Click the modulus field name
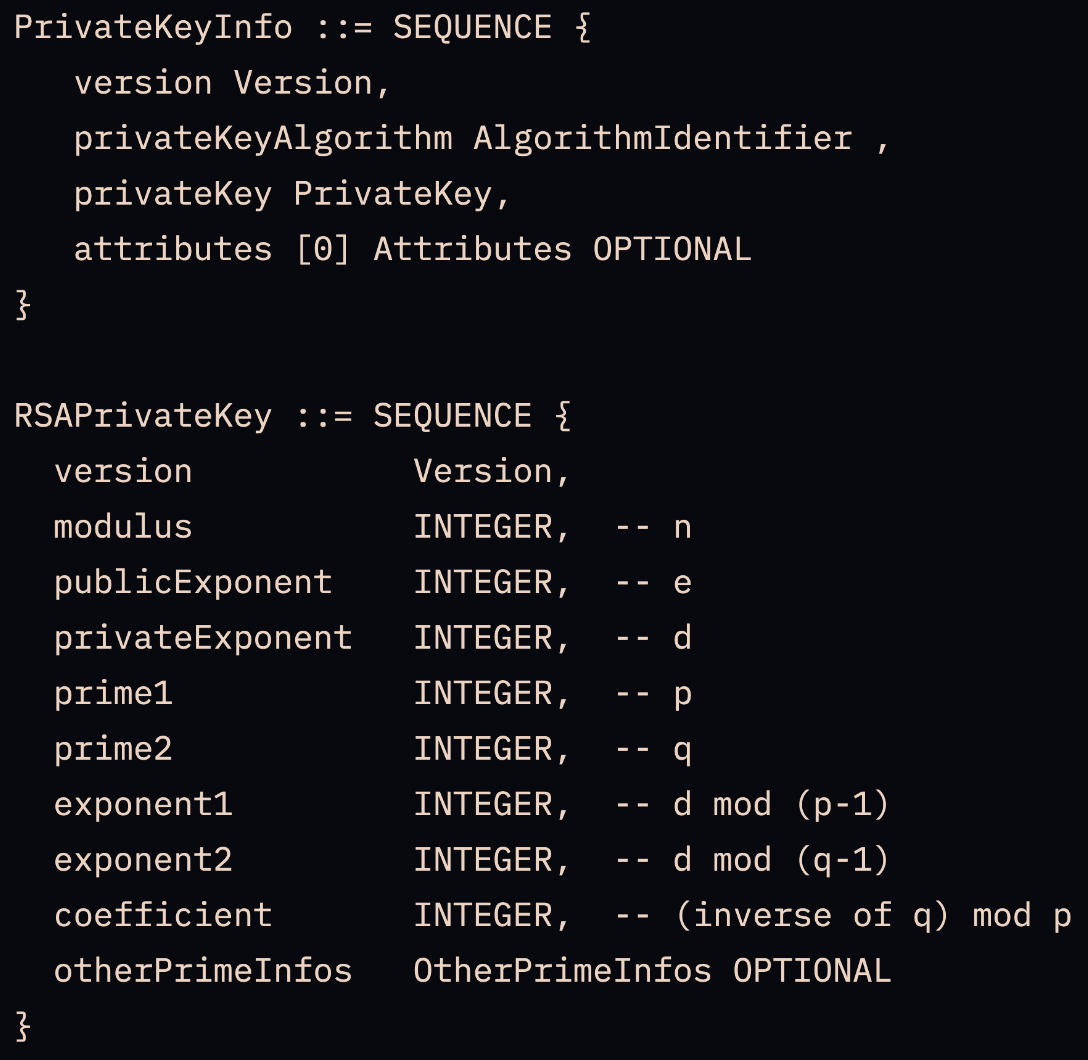 pyautogui.click(x=123, y=527)
